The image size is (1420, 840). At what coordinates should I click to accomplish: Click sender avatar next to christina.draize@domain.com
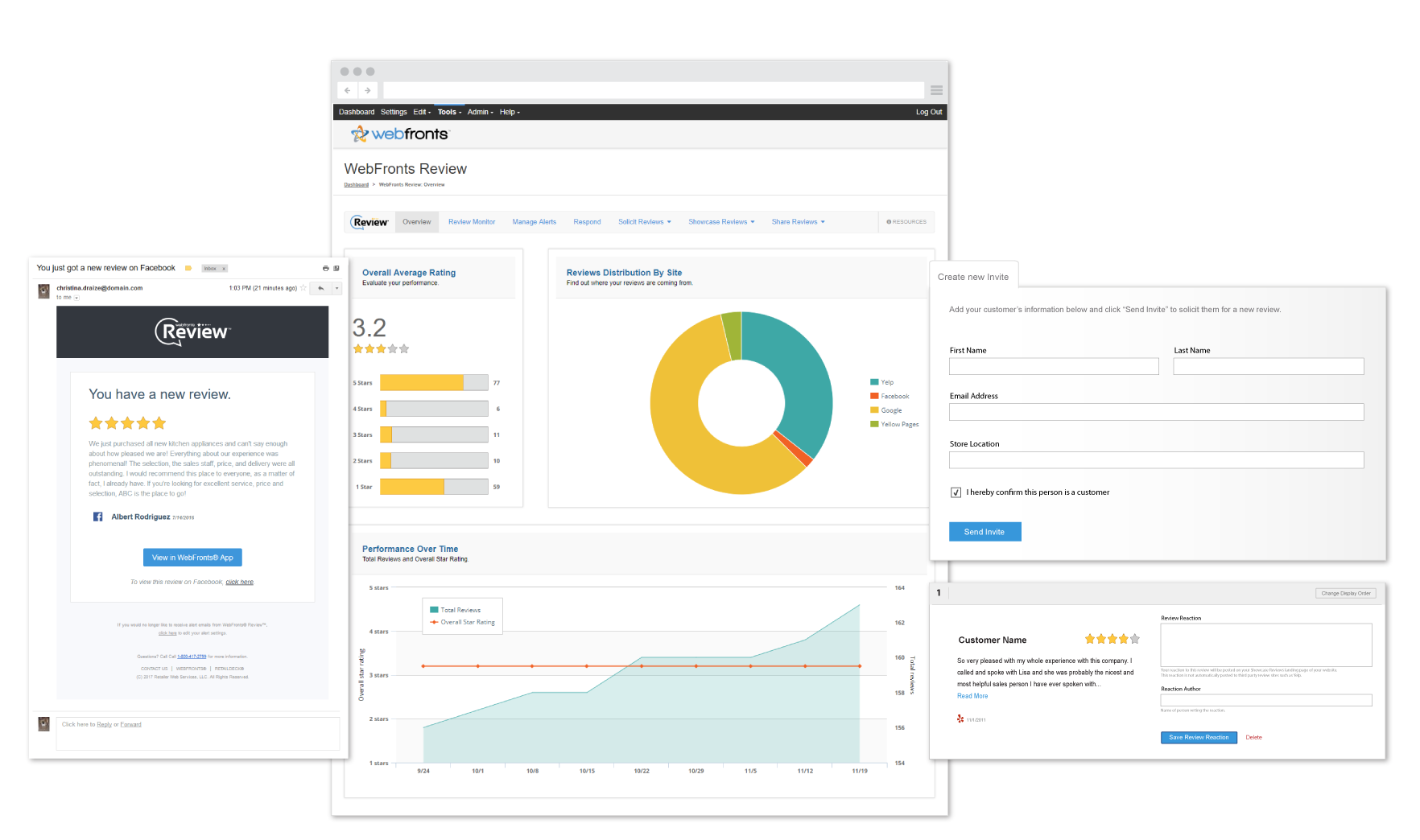pos(44,291)
